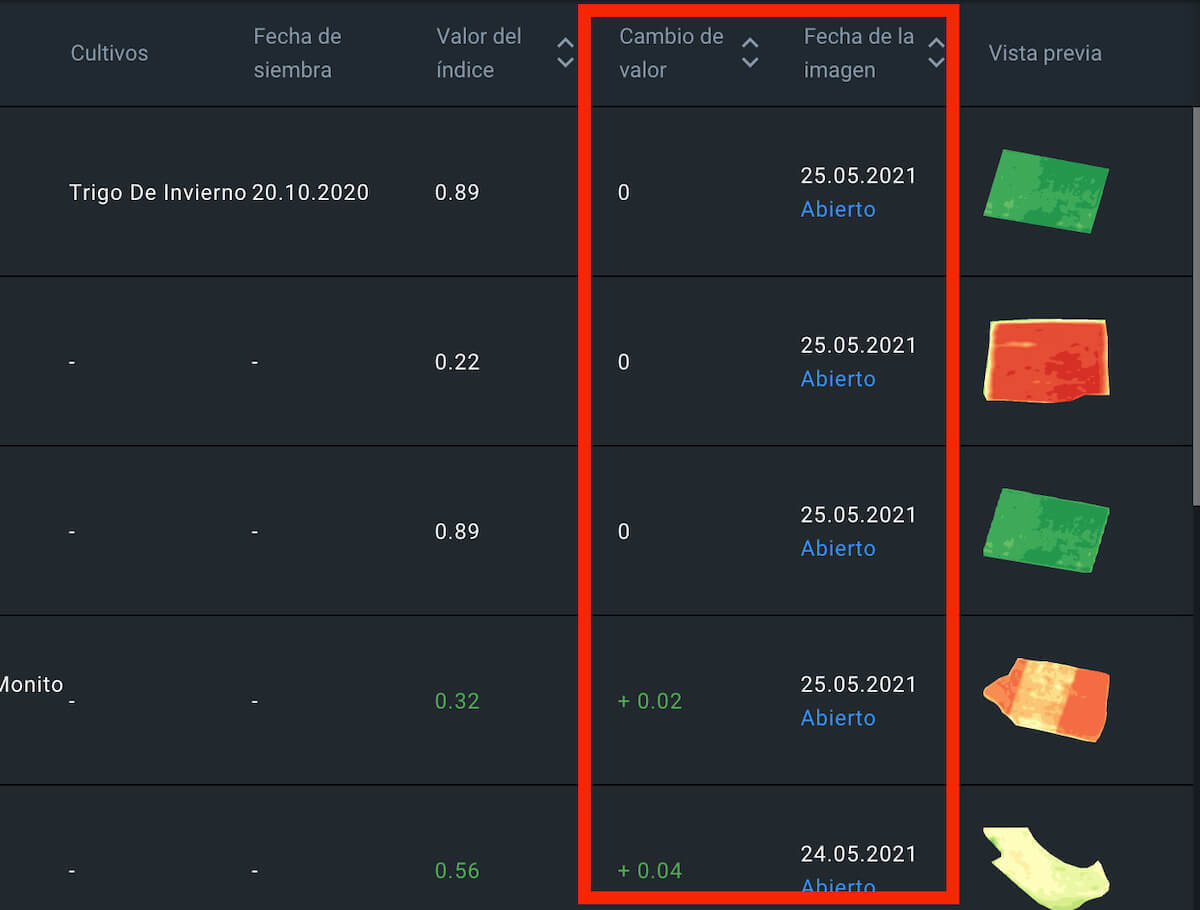Open Abierto link under date 24.05.2021
Screen dimensions: 1200x910
pyautogui.click(x=838, y=886)
